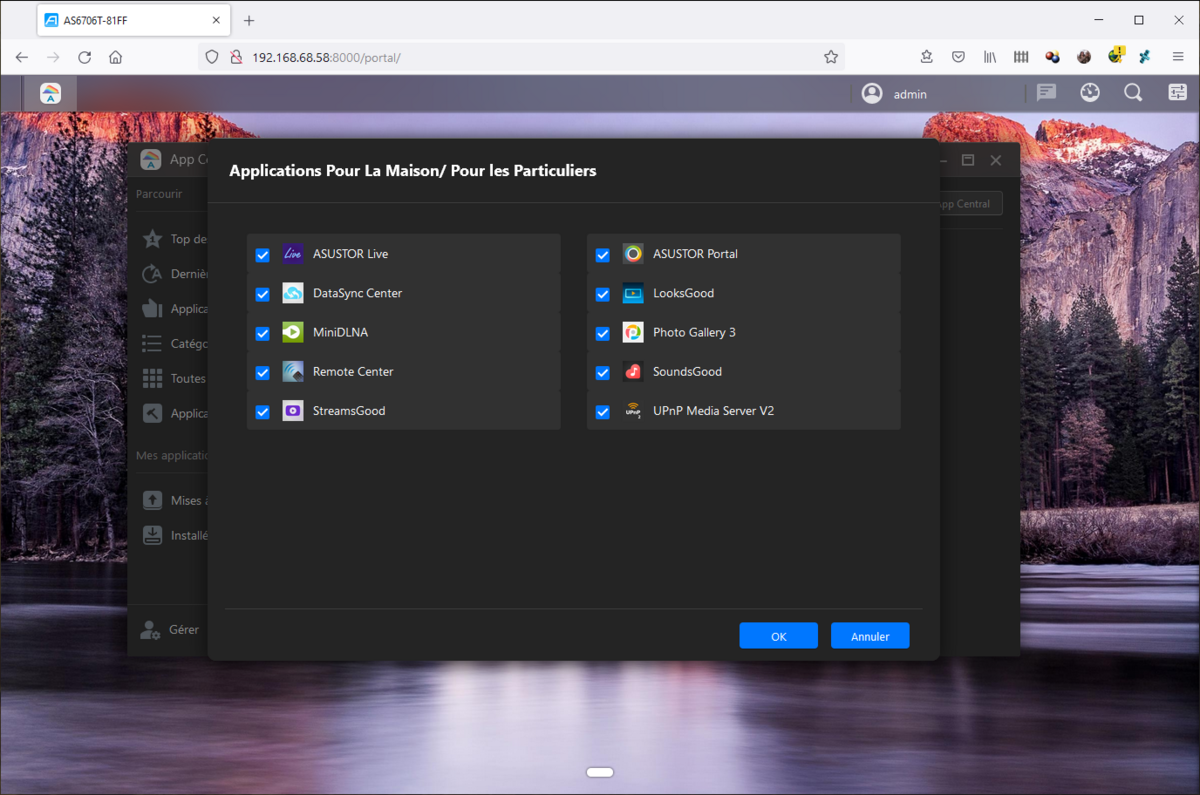
Task: Click the Gérer label in App Central
Action: tap(184, 630)
